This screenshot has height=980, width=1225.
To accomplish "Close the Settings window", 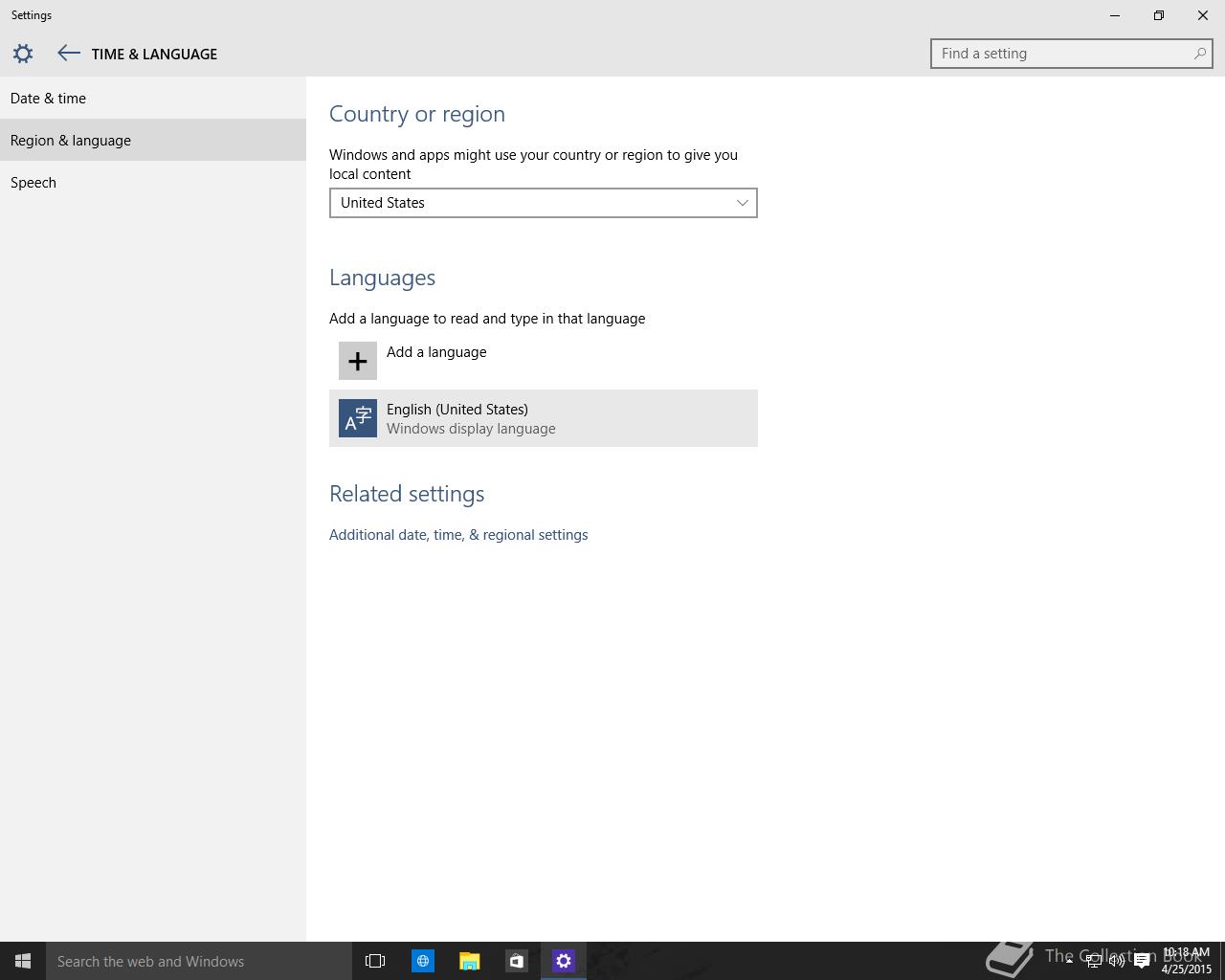I will point(1203,15).
